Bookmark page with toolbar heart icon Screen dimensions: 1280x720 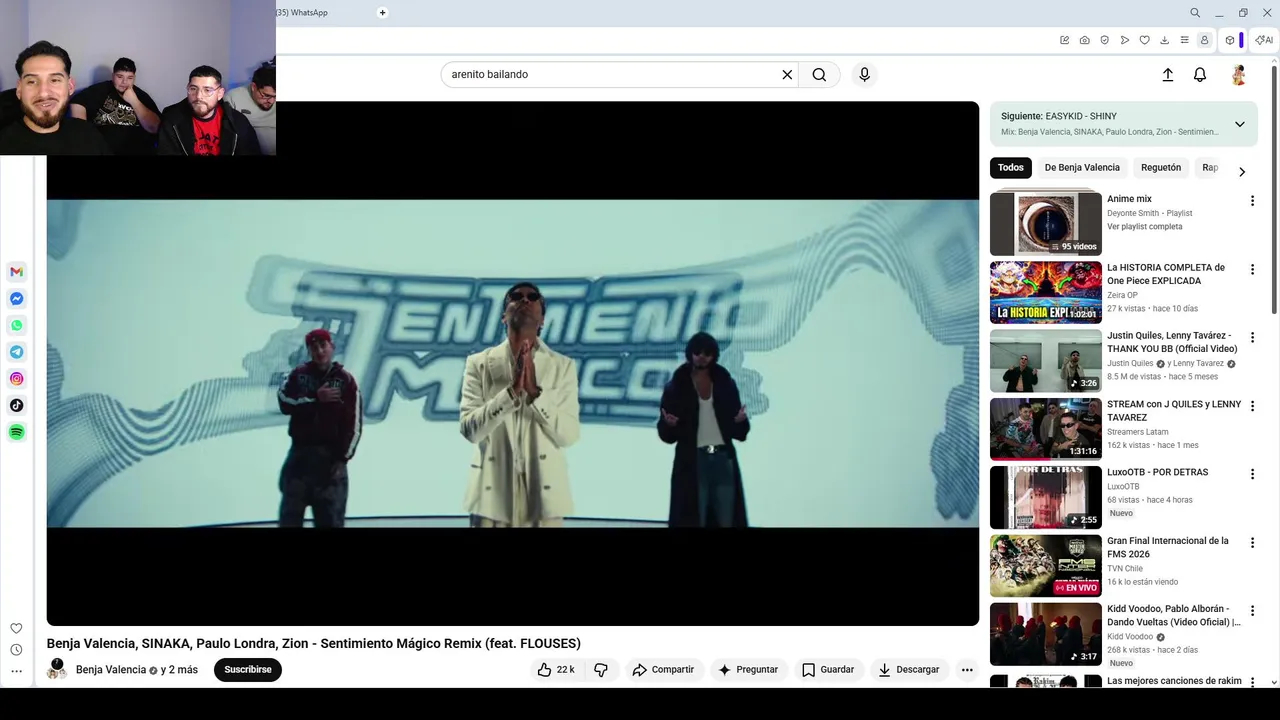pyautogui.click(x=1144, y=40)
